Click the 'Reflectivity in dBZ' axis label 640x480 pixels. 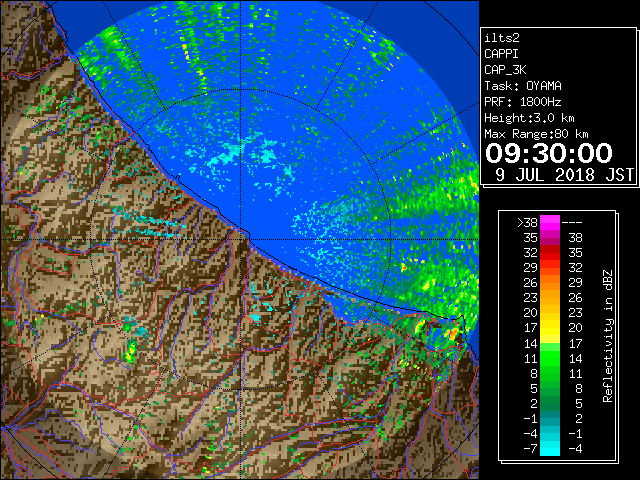[607, 336]
